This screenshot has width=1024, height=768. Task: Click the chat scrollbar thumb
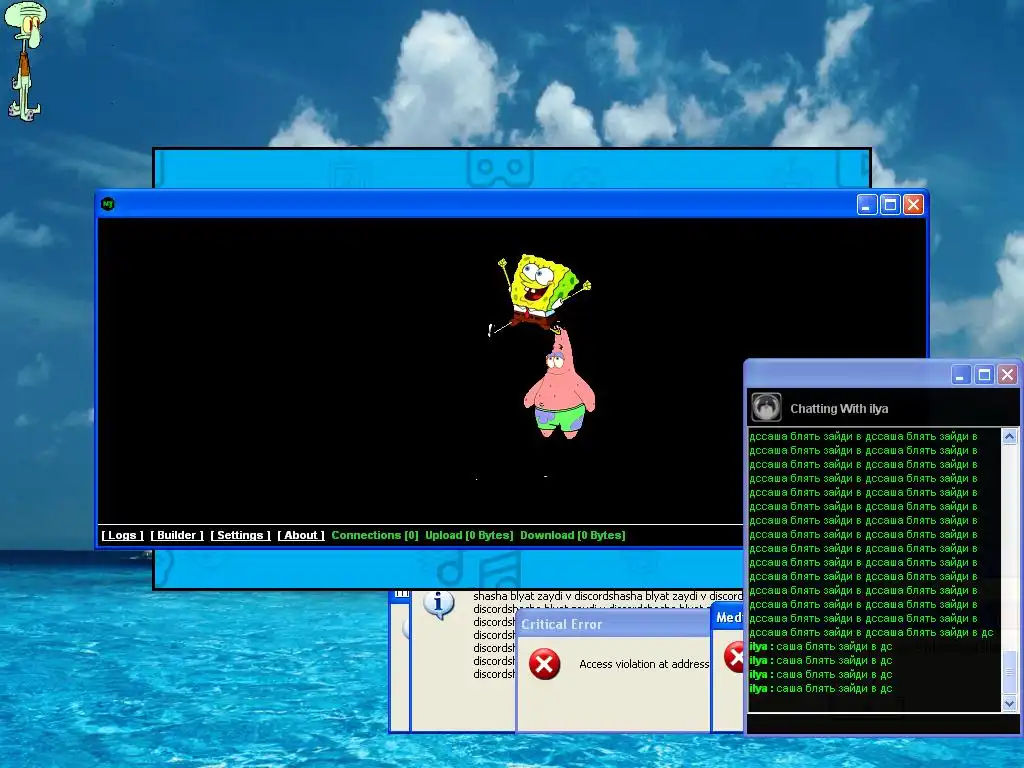[1010, 673]
